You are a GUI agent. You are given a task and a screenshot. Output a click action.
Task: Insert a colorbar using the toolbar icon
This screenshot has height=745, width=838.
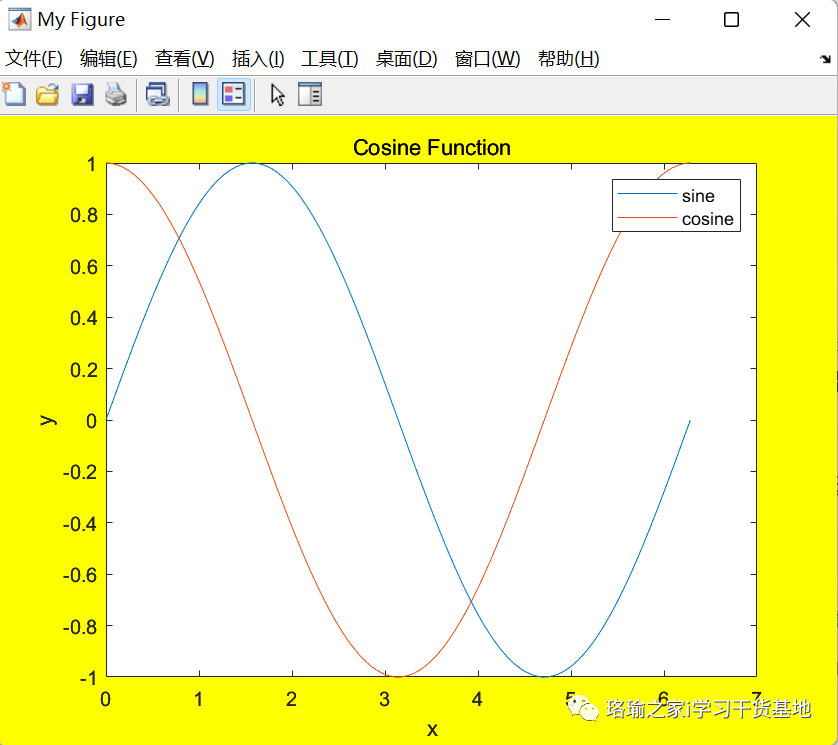tap(200, 95)
